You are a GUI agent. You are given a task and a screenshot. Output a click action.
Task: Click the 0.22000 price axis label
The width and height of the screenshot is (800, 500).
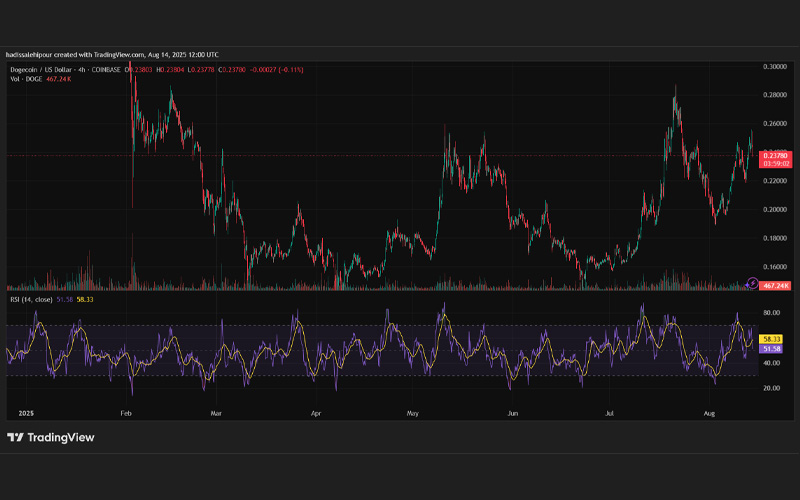coord(774,181)
